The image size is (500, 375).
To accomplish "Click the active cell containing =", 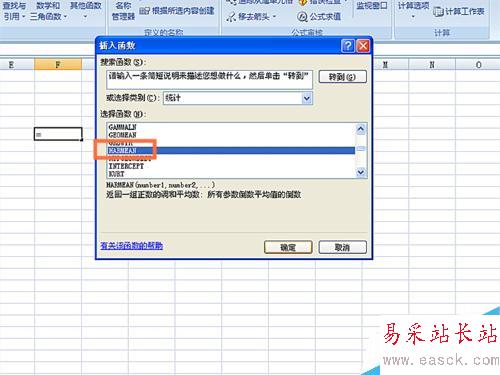I will click(58, 134).
